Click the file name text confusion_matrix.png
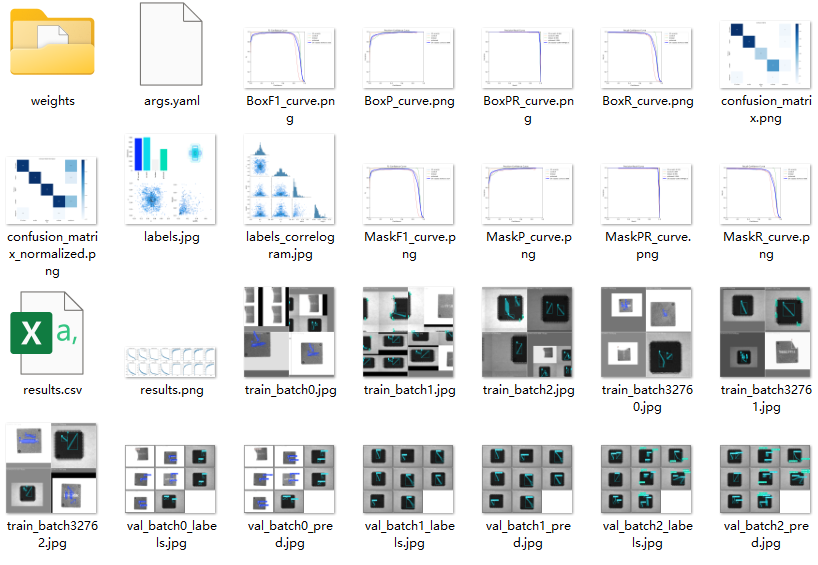The height and width of the screenshot is (565, 818). point(766,109)
